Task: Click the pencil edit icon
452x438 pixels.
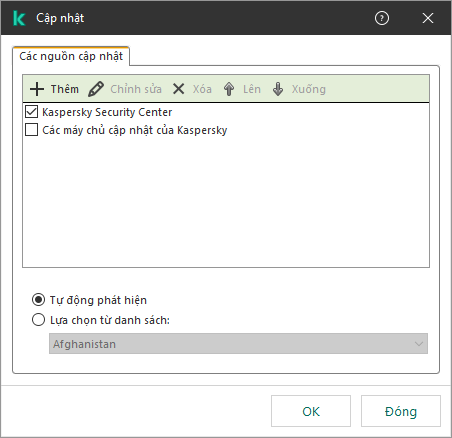Action: point(96,89)
